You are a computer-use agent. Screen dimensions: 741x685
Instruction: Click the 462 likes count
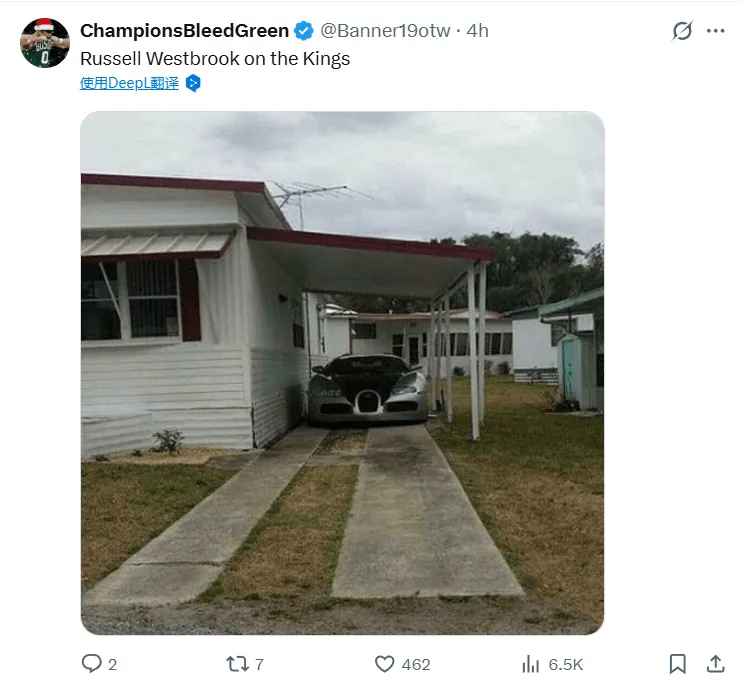(x=416, y=665)
